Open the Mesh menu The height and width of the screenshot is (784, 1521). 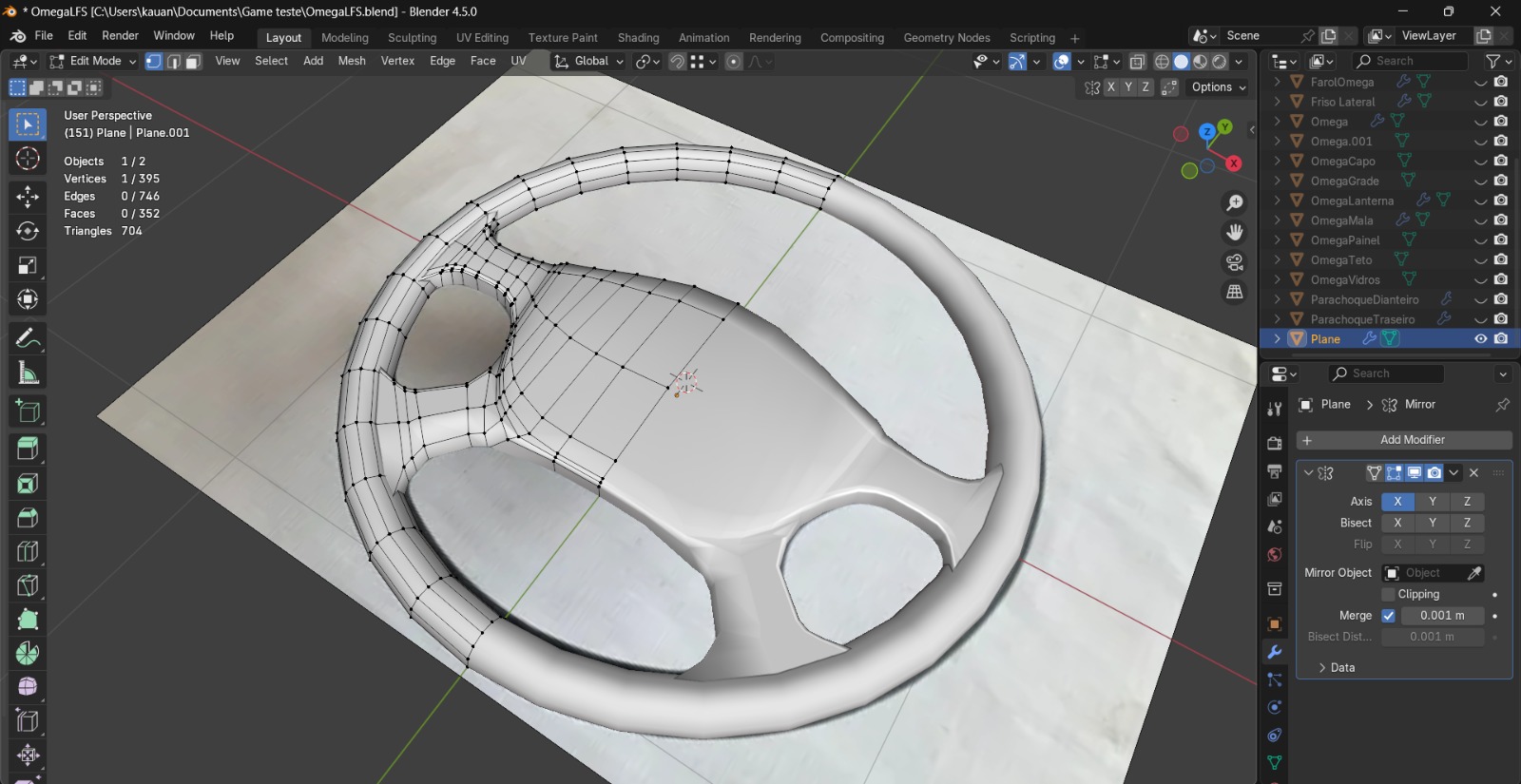pos(352,61)
